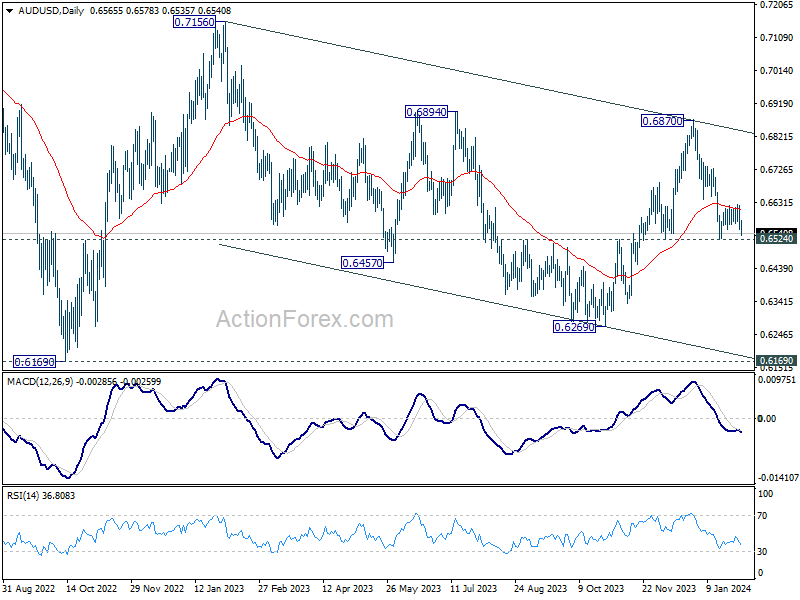The height and width of the screenshot is (600, 800).
Task: Click the 0.70140 price axis value
Action: pyautogui.click(x=776, y=70)
